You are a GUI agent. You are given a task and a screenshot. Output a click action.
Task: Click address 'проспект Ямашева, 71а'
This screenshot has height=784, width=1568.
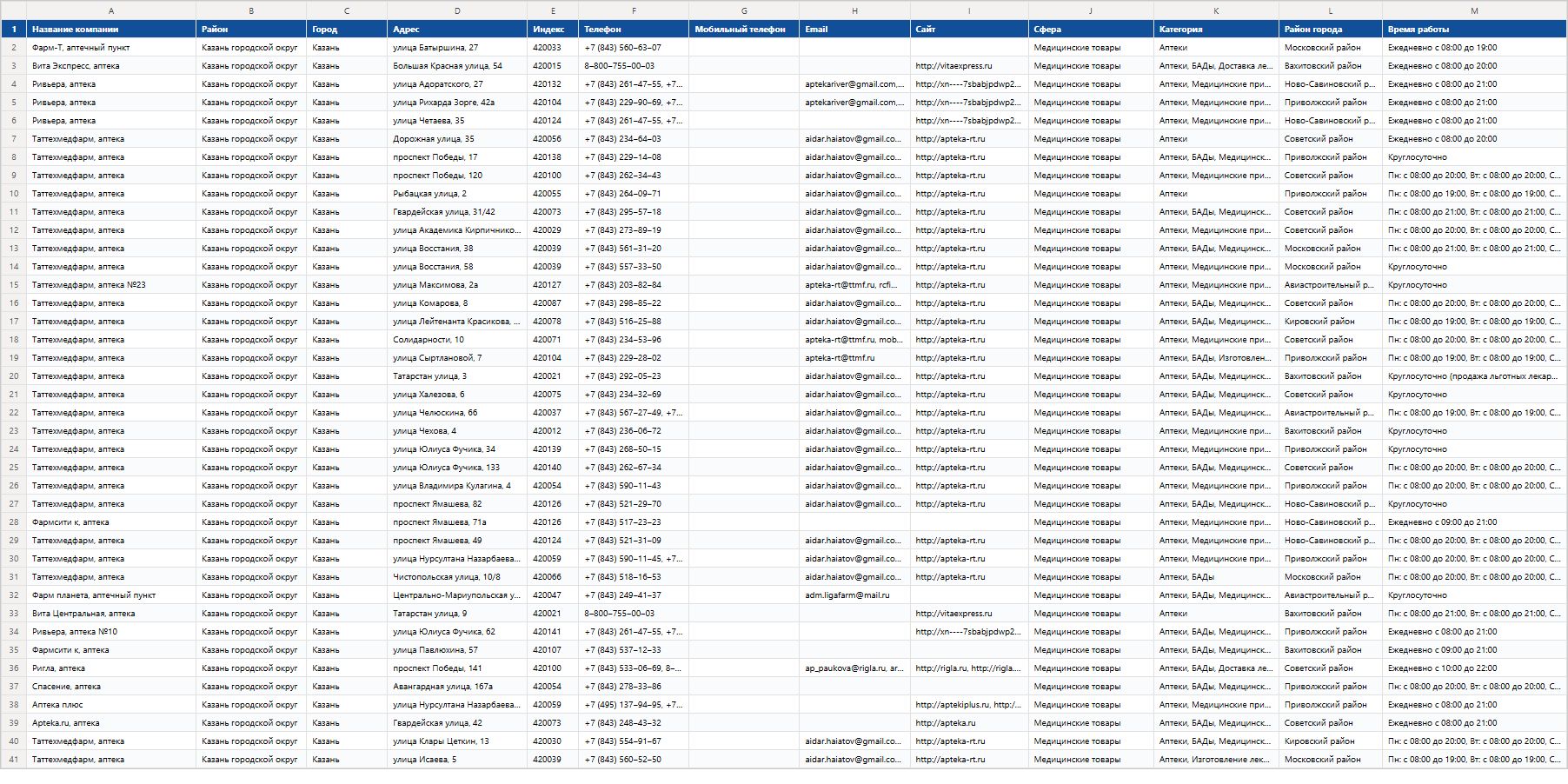[x=457, y=522]
